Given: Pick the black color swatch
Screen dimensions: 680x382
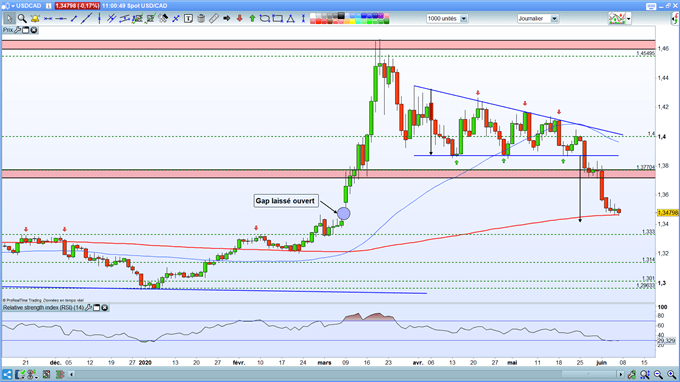Looking at the screenshot, I should click(341, 16).
